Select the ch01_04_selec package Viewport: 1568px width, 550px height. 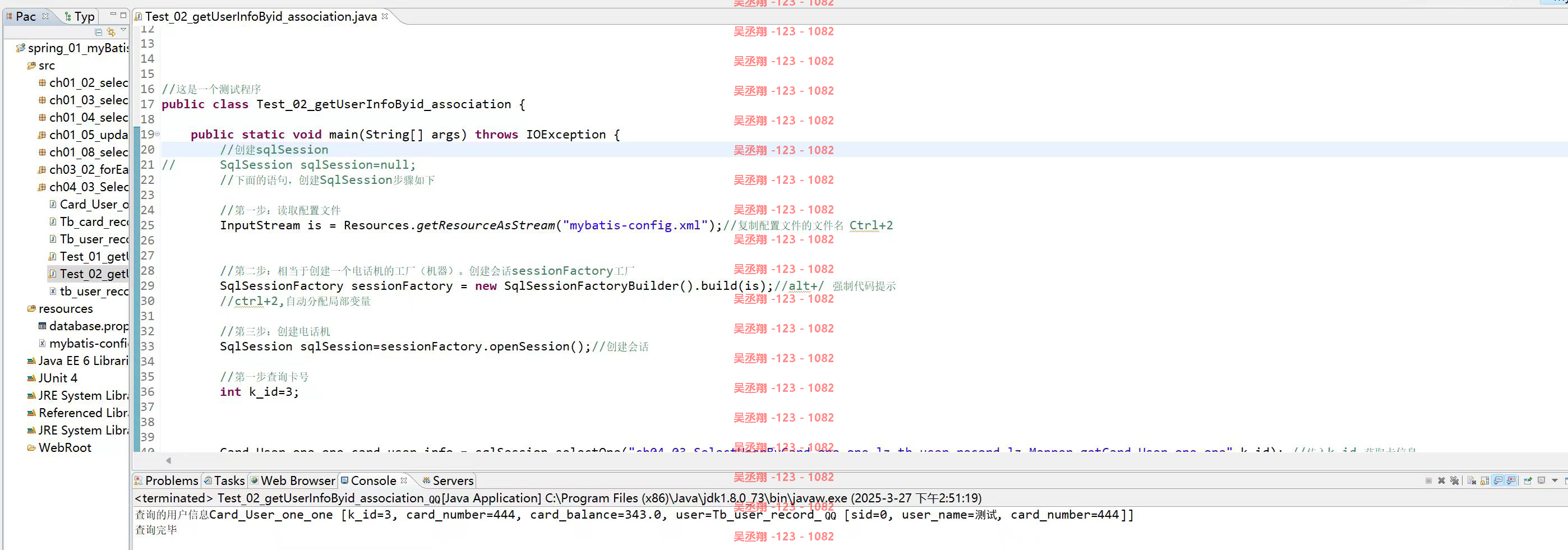84,117
